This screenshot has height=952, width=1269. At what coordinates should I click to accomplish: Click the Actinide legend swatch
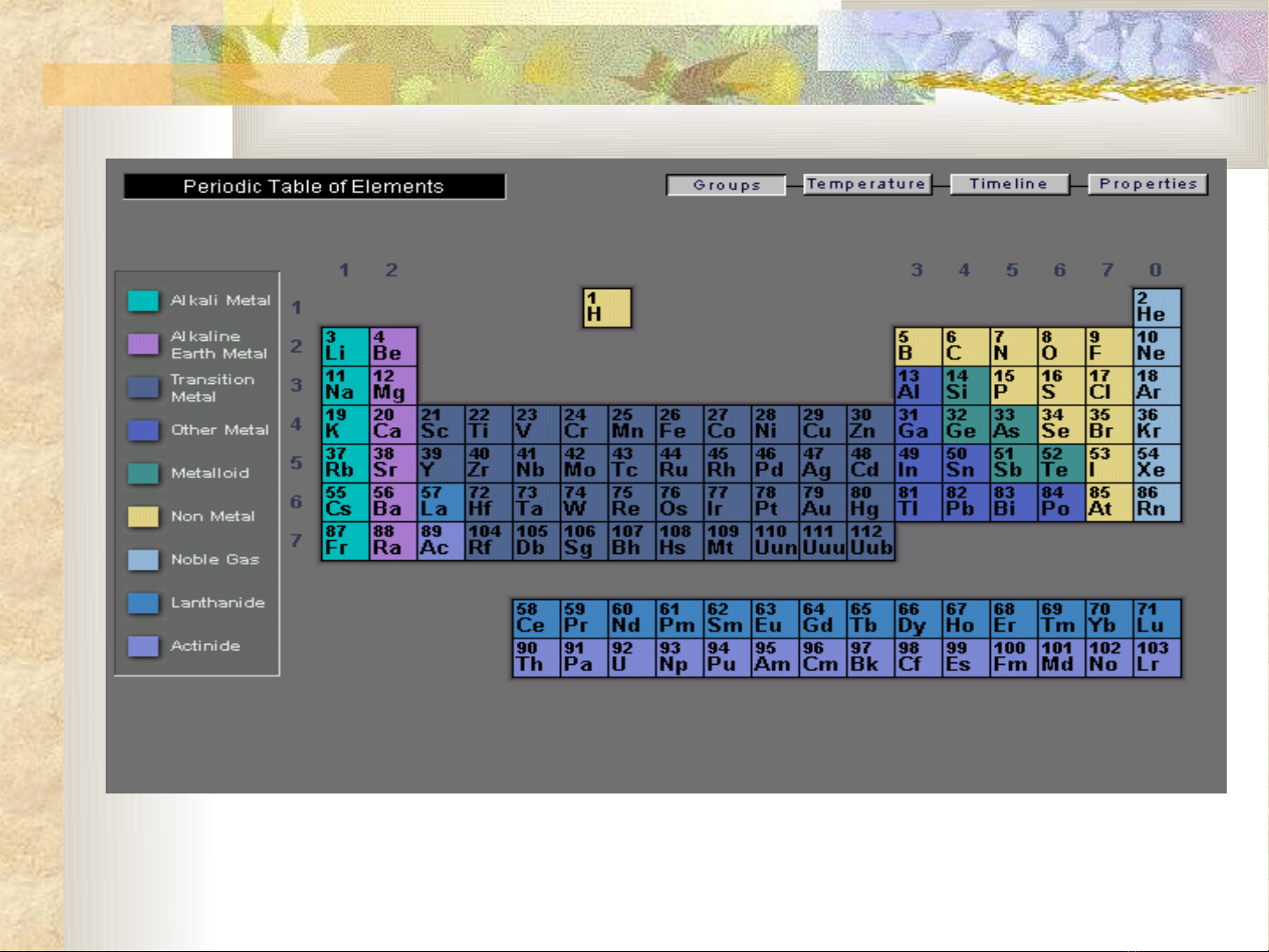tap(143, 646)
